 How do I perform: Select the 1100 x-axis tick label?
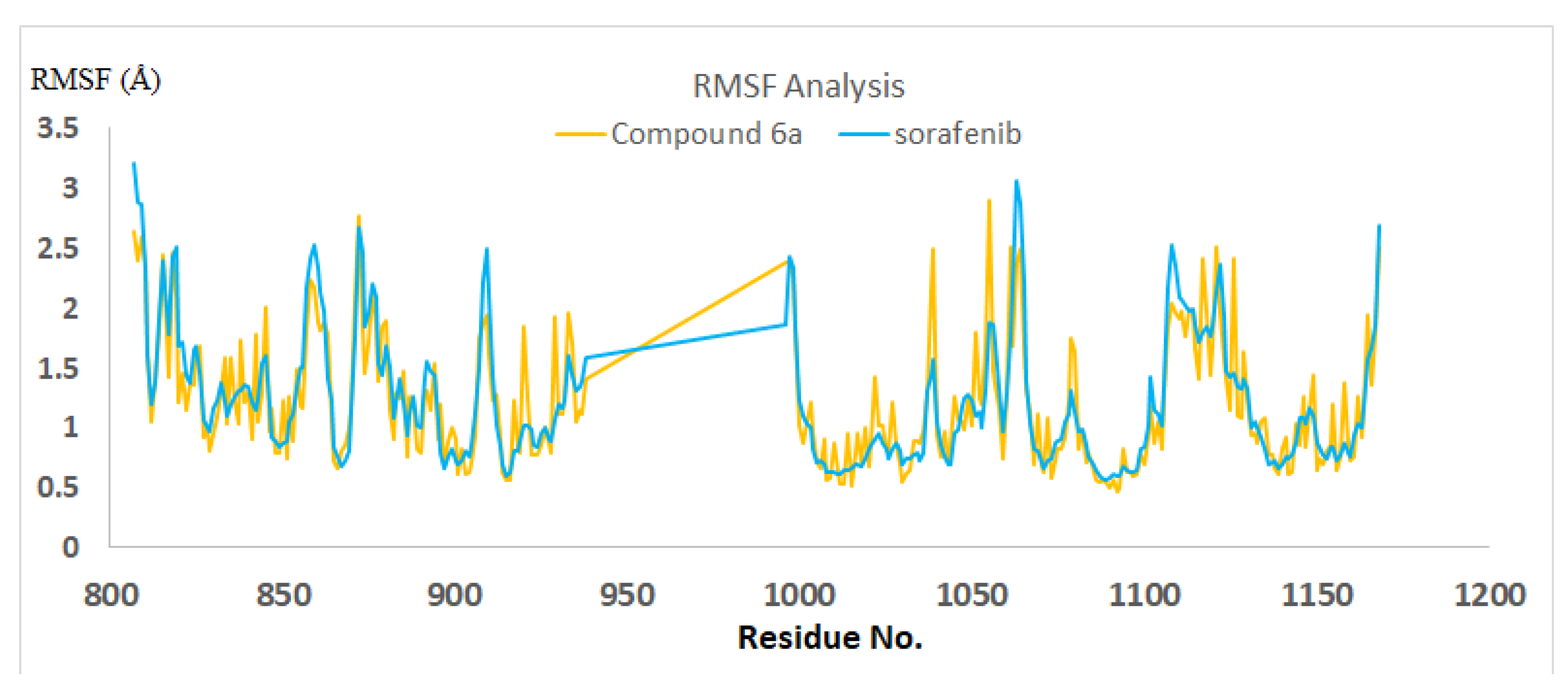[1145, 595]
